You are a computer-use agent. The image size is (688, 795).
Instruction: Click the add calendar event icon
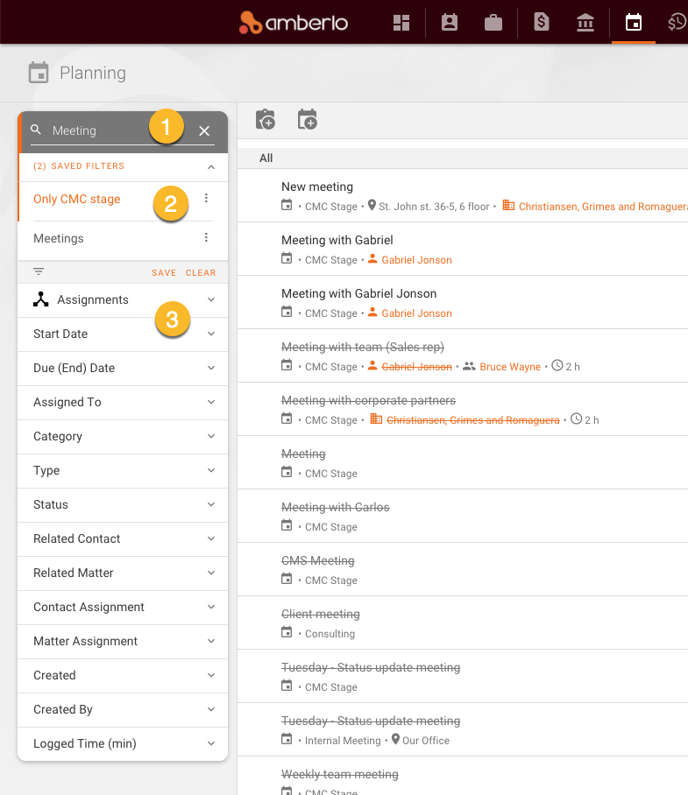307,120
